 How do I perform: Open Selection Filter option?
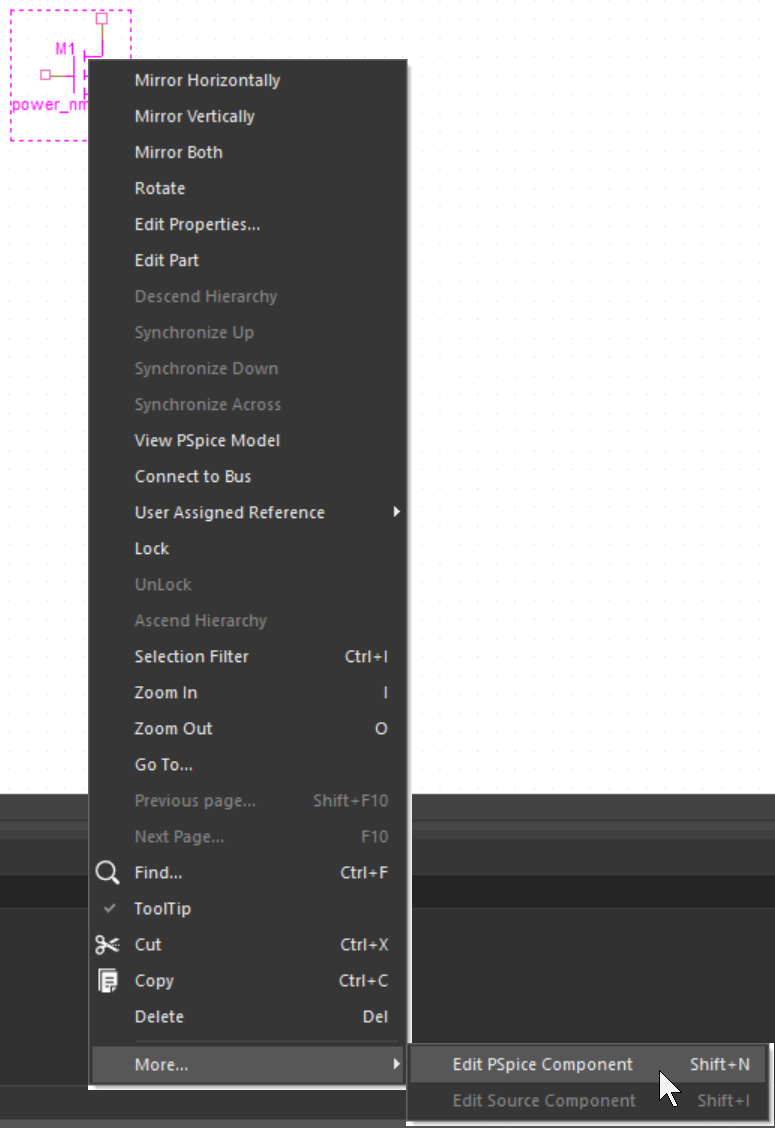pos(191,656)
